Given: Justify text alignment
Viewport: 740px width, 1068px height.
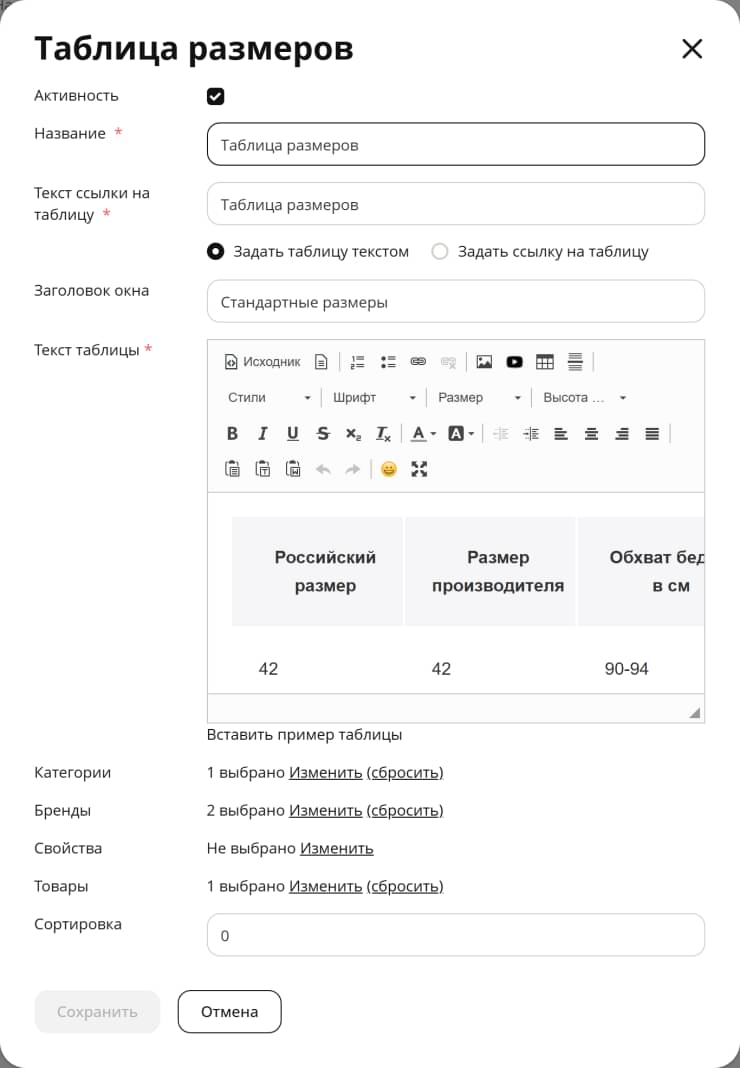Looking at the screenshot, I should pos(652,433).
